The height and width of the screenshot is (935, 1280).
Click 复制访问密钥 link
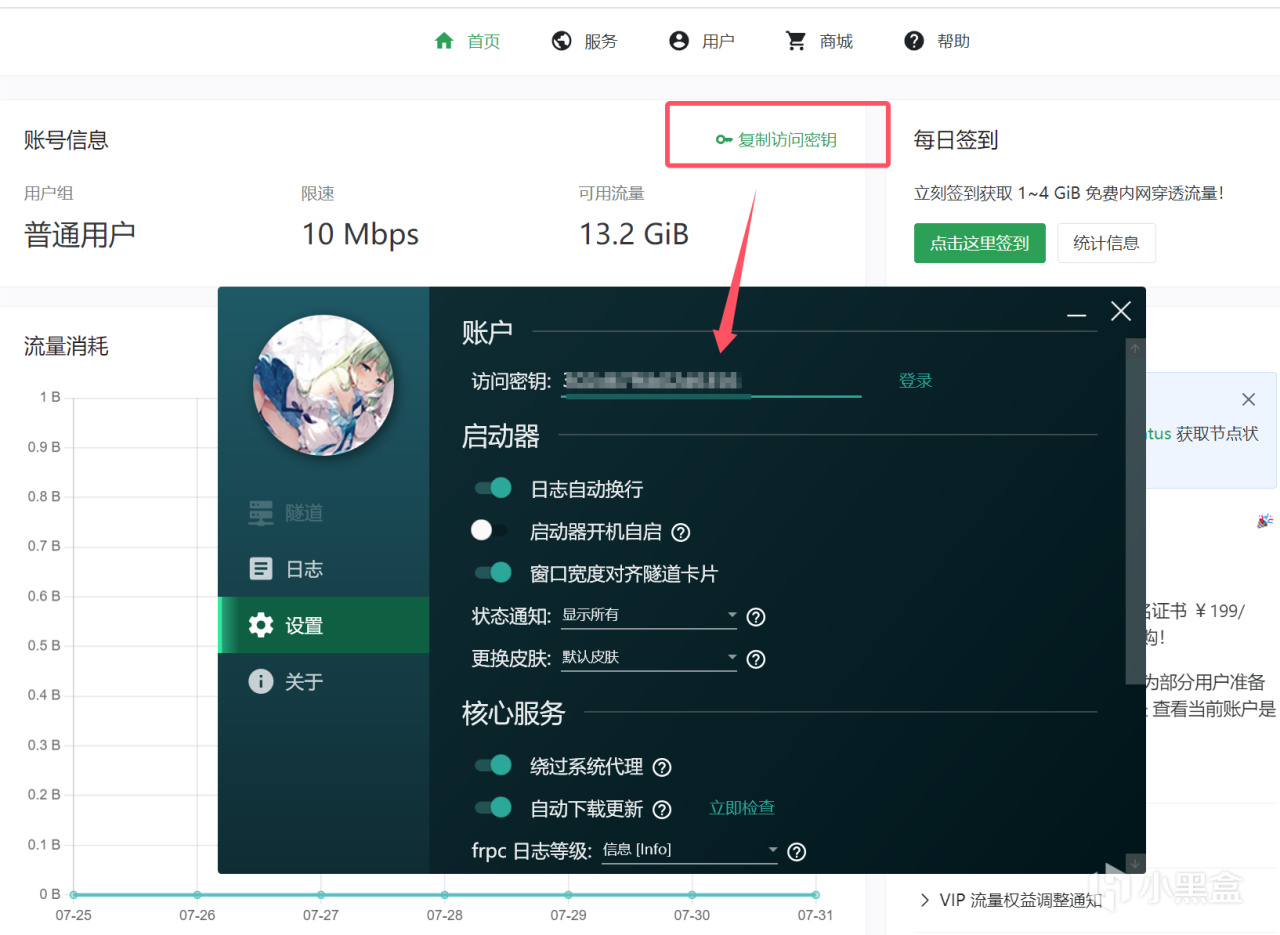(777, 140)
